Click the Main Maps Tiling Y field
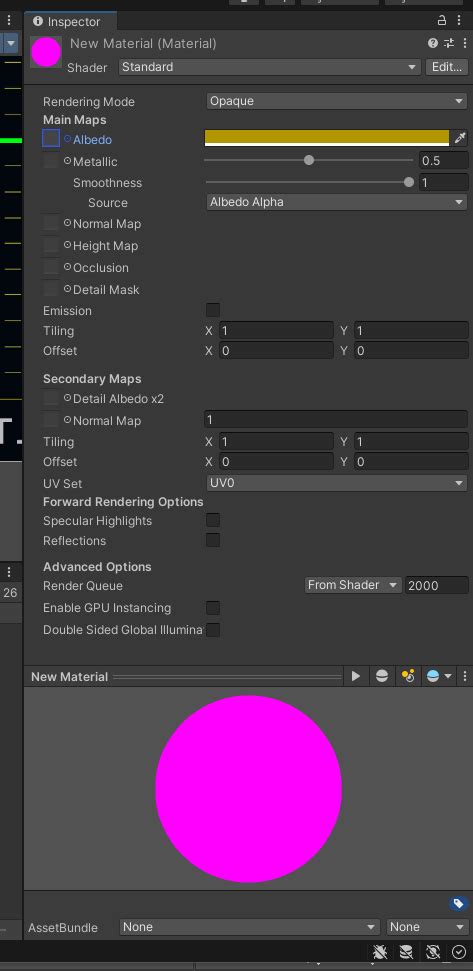The height and width of the screenshot is (971, 473). click(x=411, y=331)
